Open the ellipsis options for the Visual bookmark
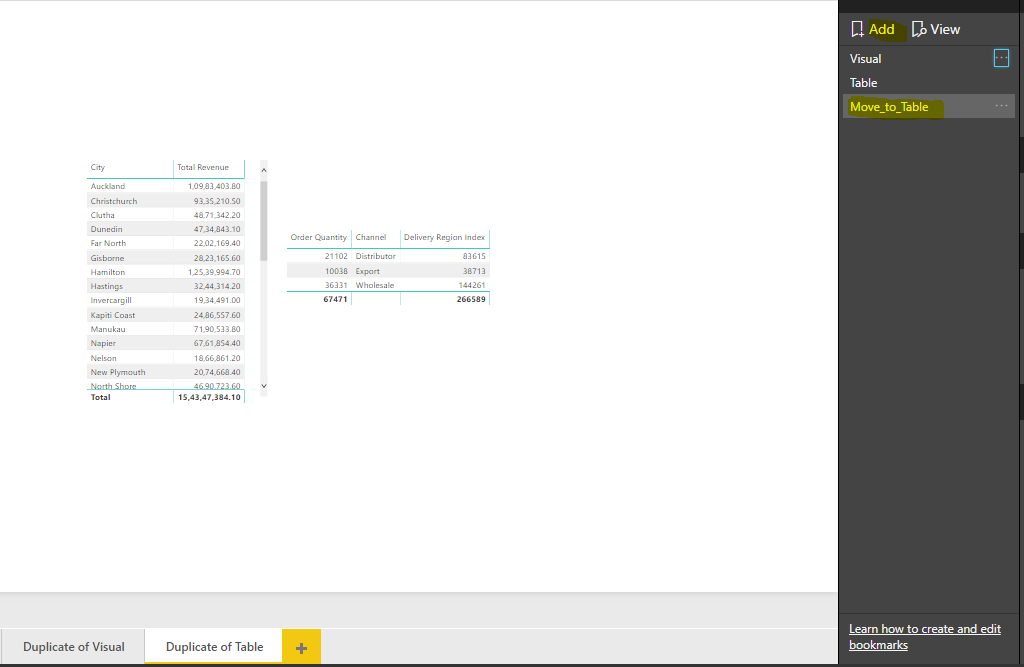This screenshot has height=667, width=1024. (1001, 58)
